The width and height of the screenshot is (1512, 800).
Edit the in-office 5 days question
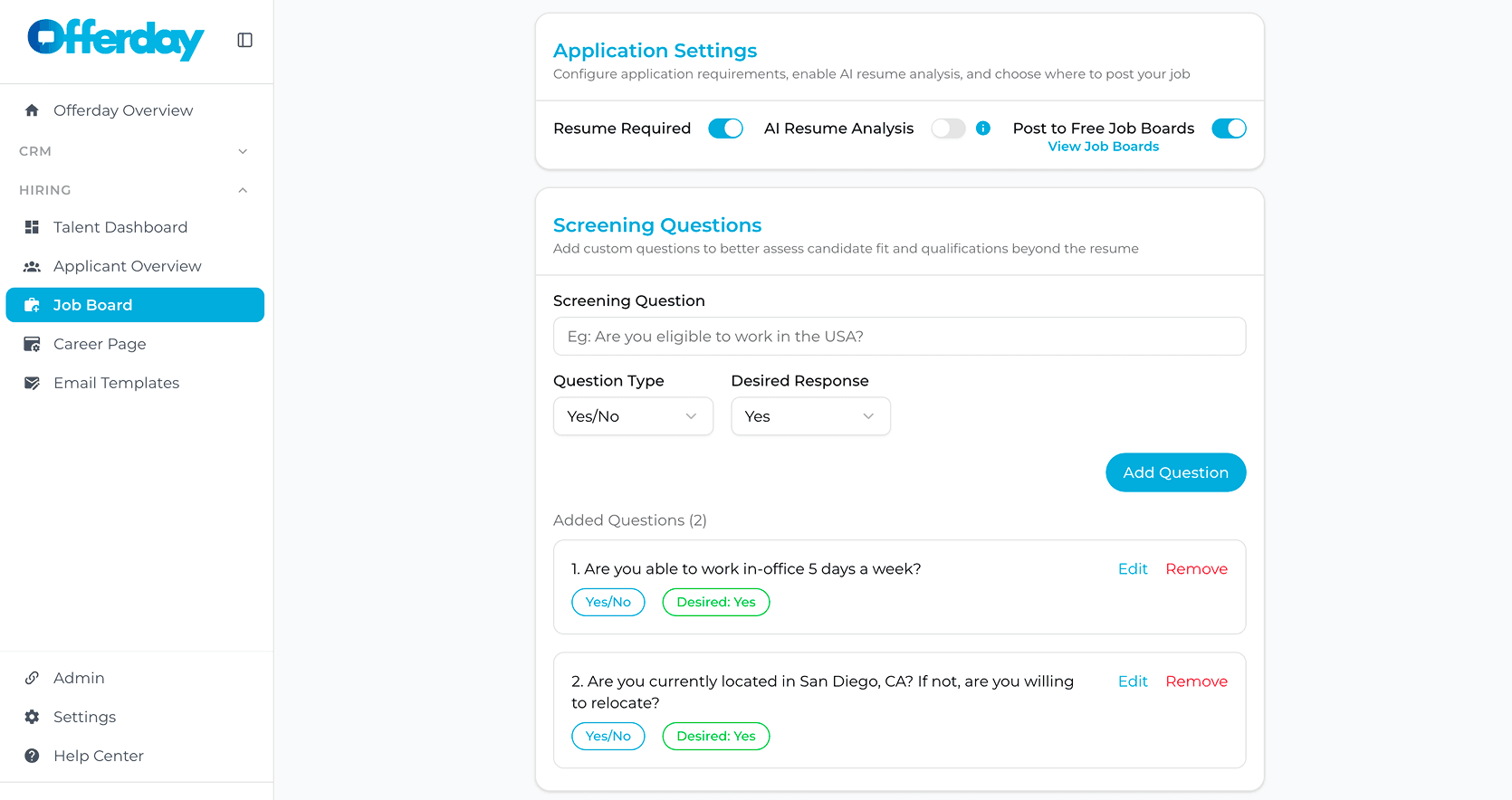click(1133, 569)
